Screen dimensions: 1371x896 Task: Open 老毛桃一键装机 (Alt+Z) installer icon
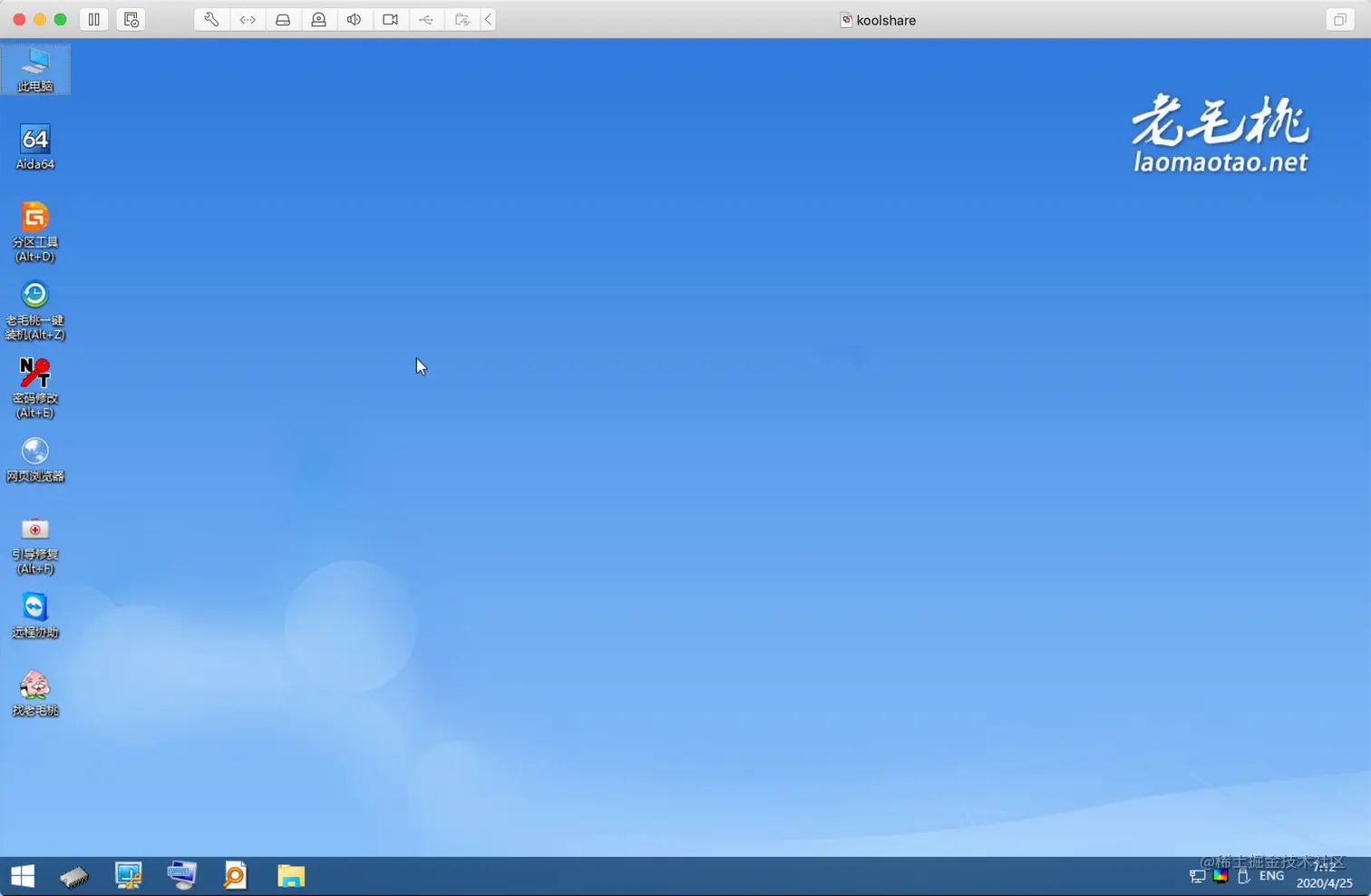pyautogui.click(x=35, y=310)
